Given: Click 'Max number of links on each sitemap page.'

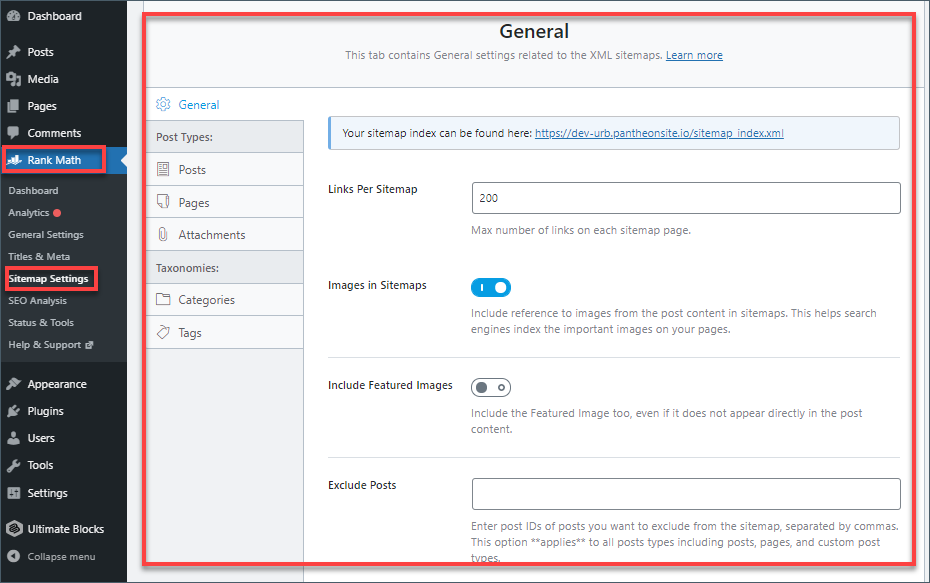Looking at the screenshot, I should 581,230.
